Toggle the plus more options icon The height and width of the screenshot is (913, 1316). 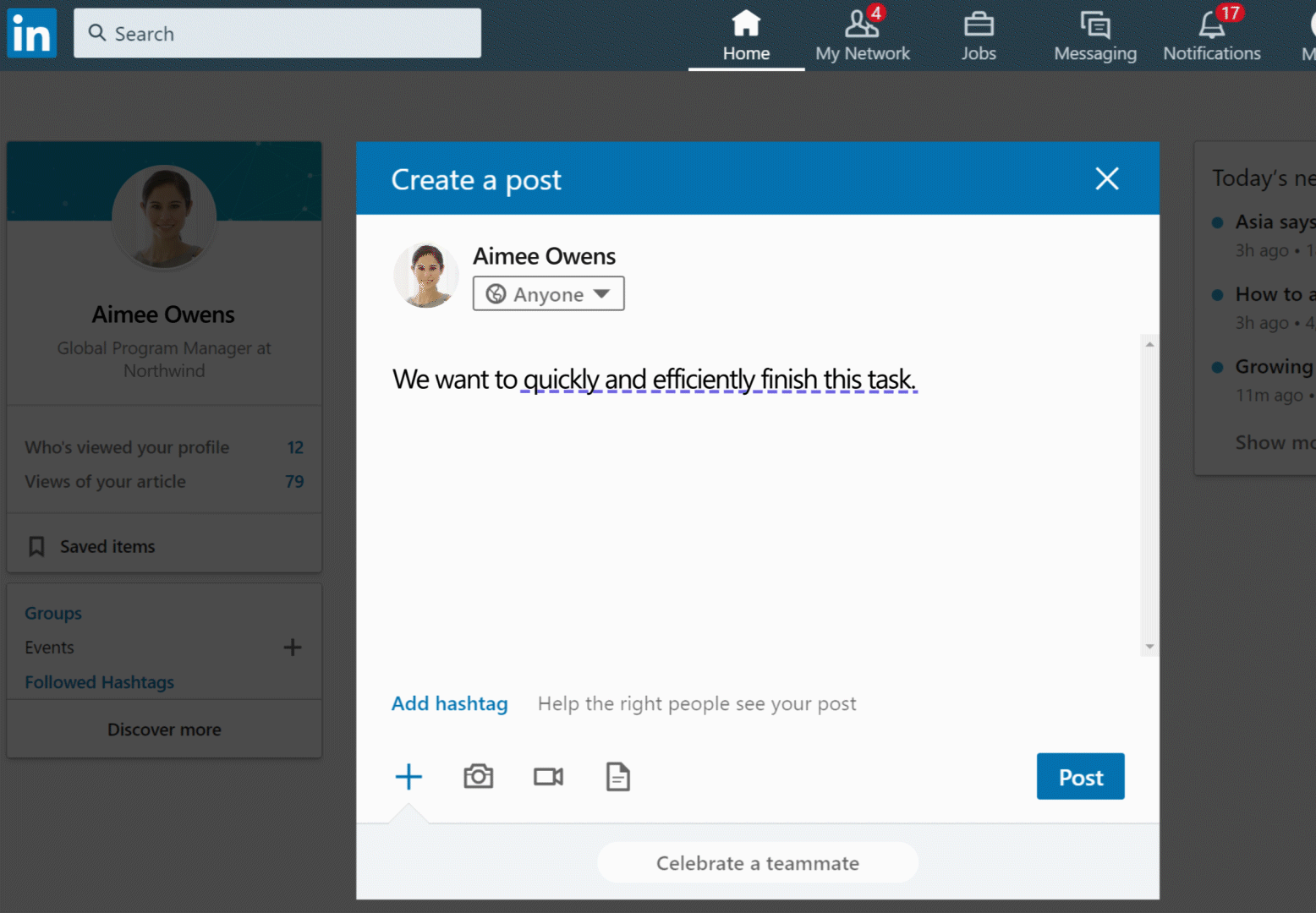(x=409, y=776)
